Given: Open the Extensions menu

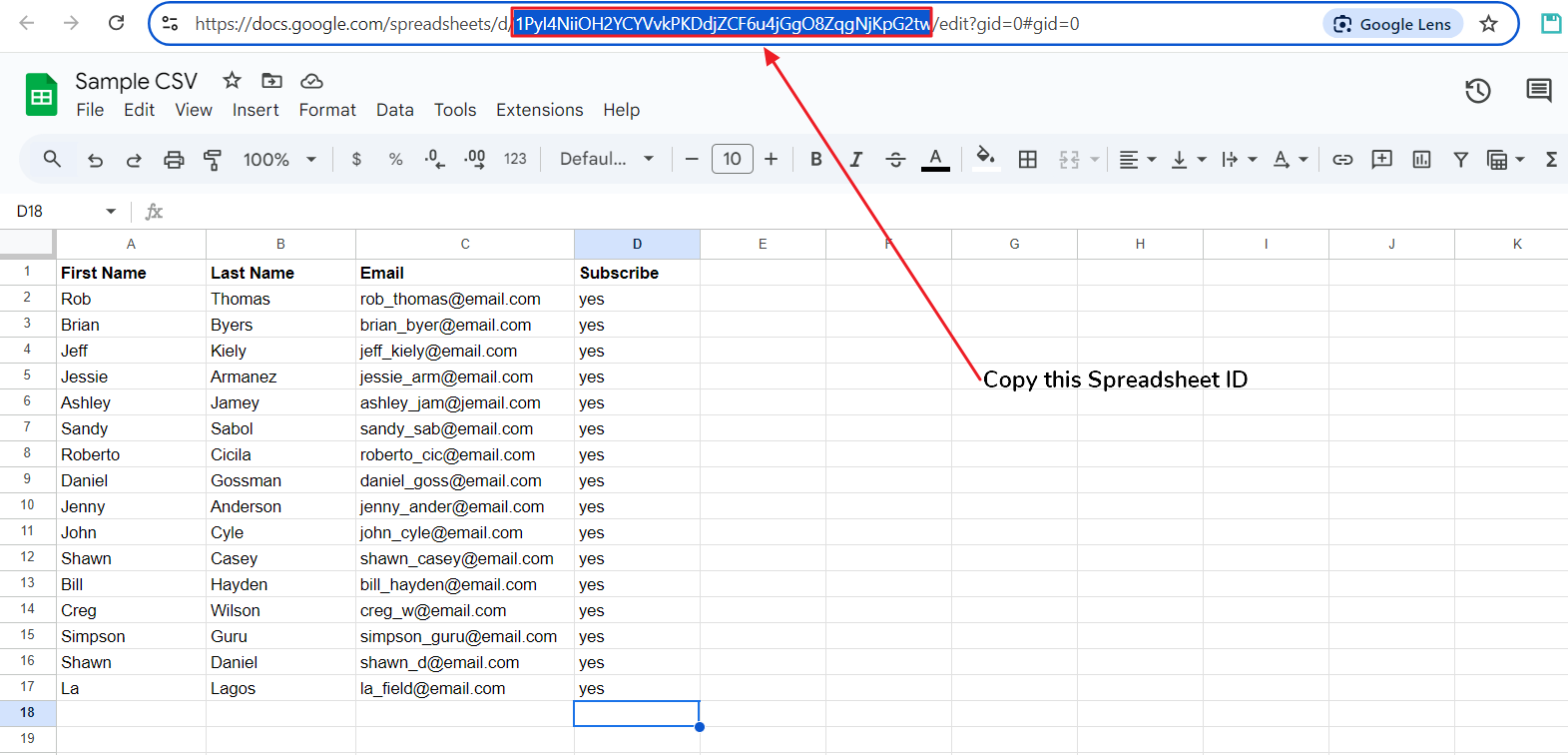Looking at the screenshot, I should coord(539,110).
